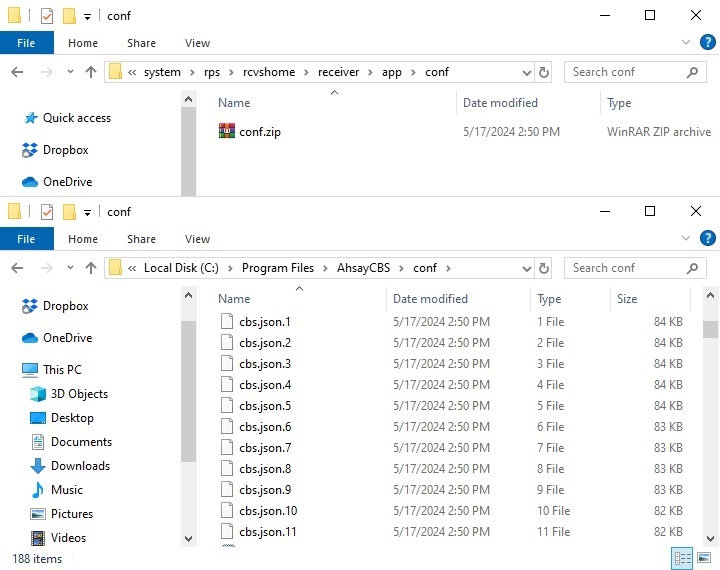This screenshot has height=570, width=720.
Task: Open Home tab in bottom window
Action: click(83, 239)
